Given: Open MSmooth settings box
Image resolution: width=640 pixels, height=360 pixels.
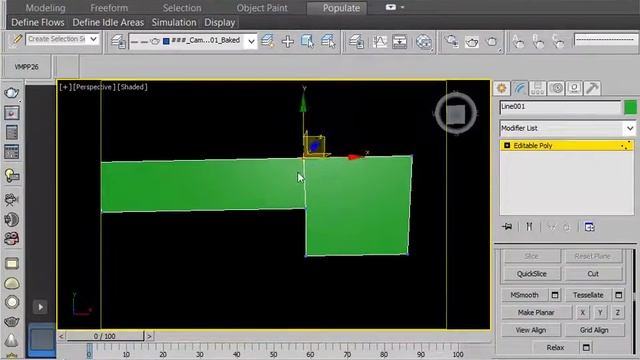Looking at the screenshot, I should [555, 295].
